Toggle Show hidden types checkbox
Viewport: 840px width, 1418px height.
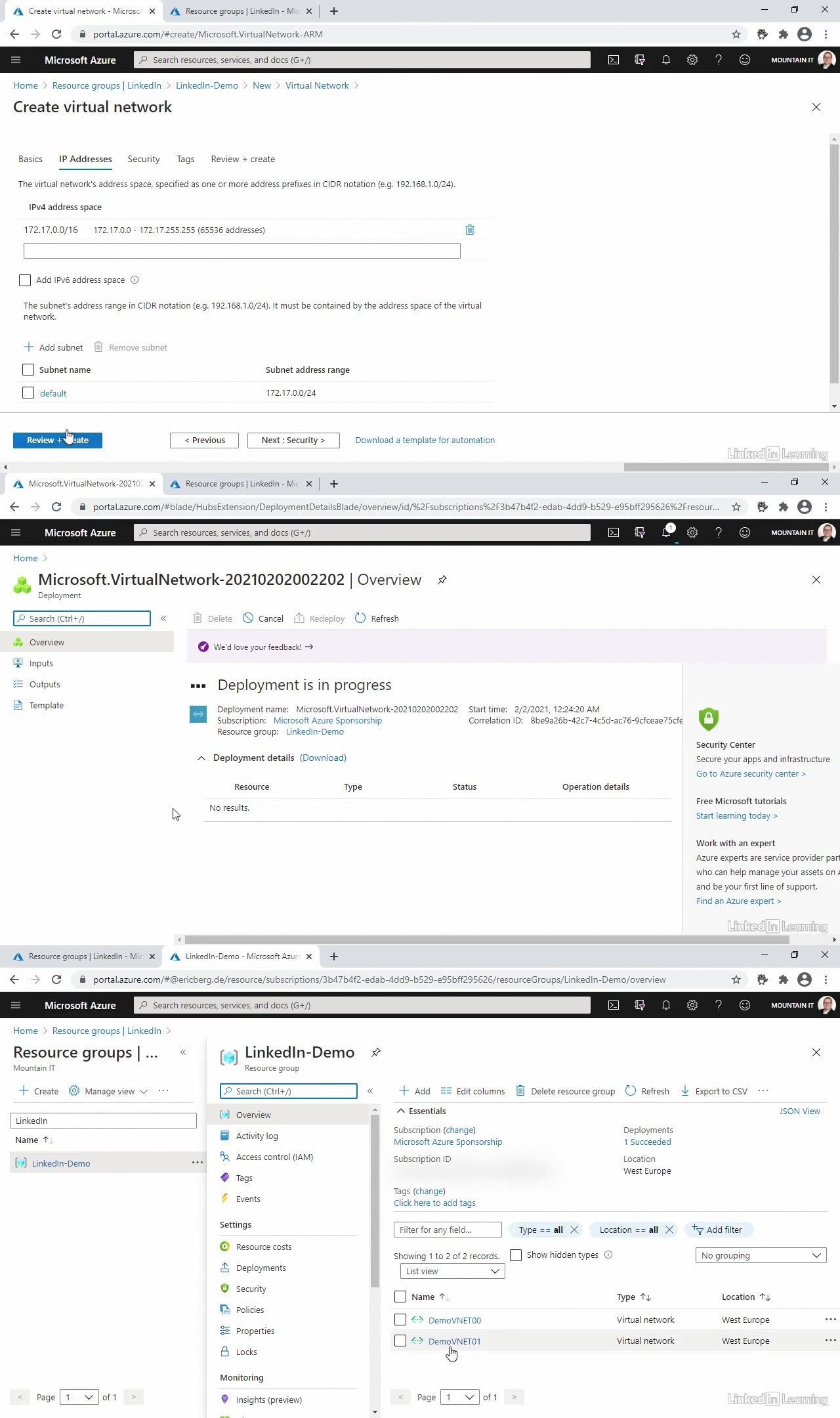[x=516, y=1255]
